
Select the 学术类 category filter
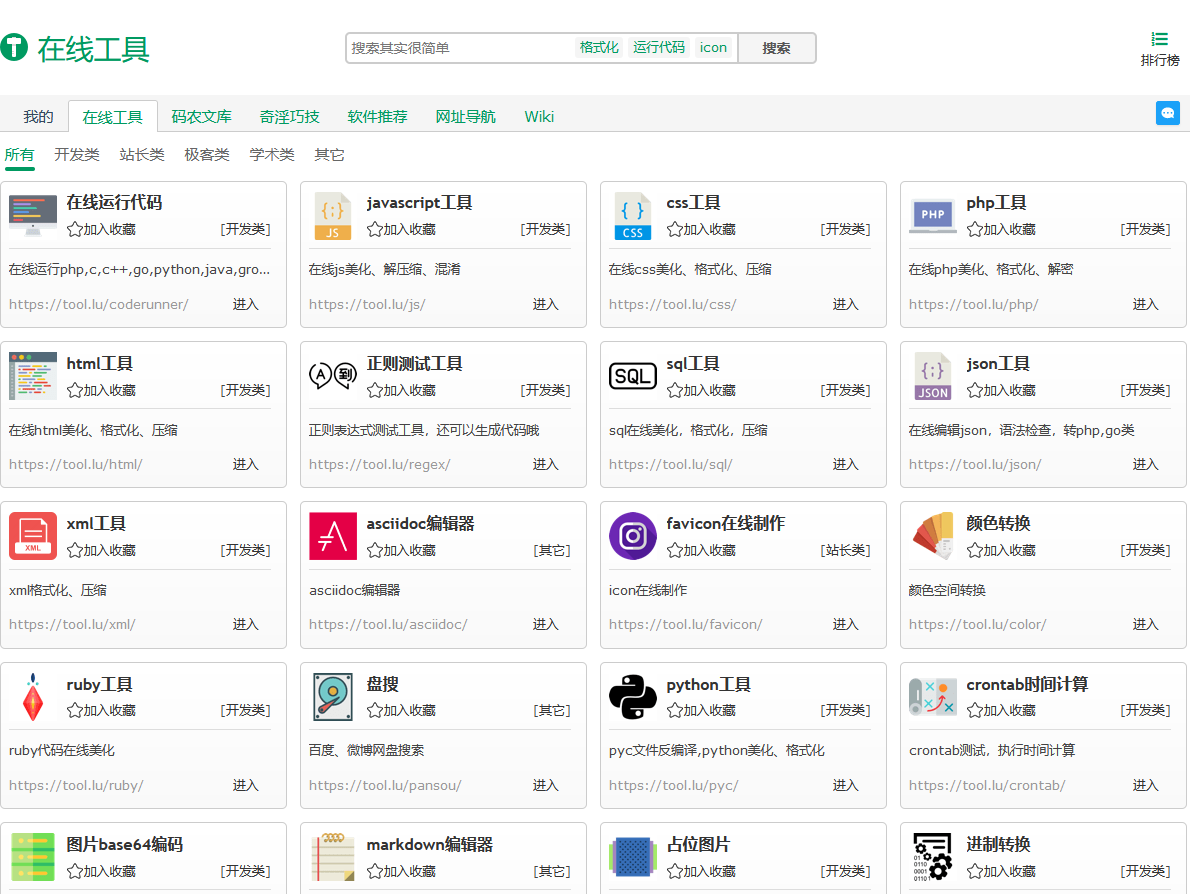coord(272,154)
